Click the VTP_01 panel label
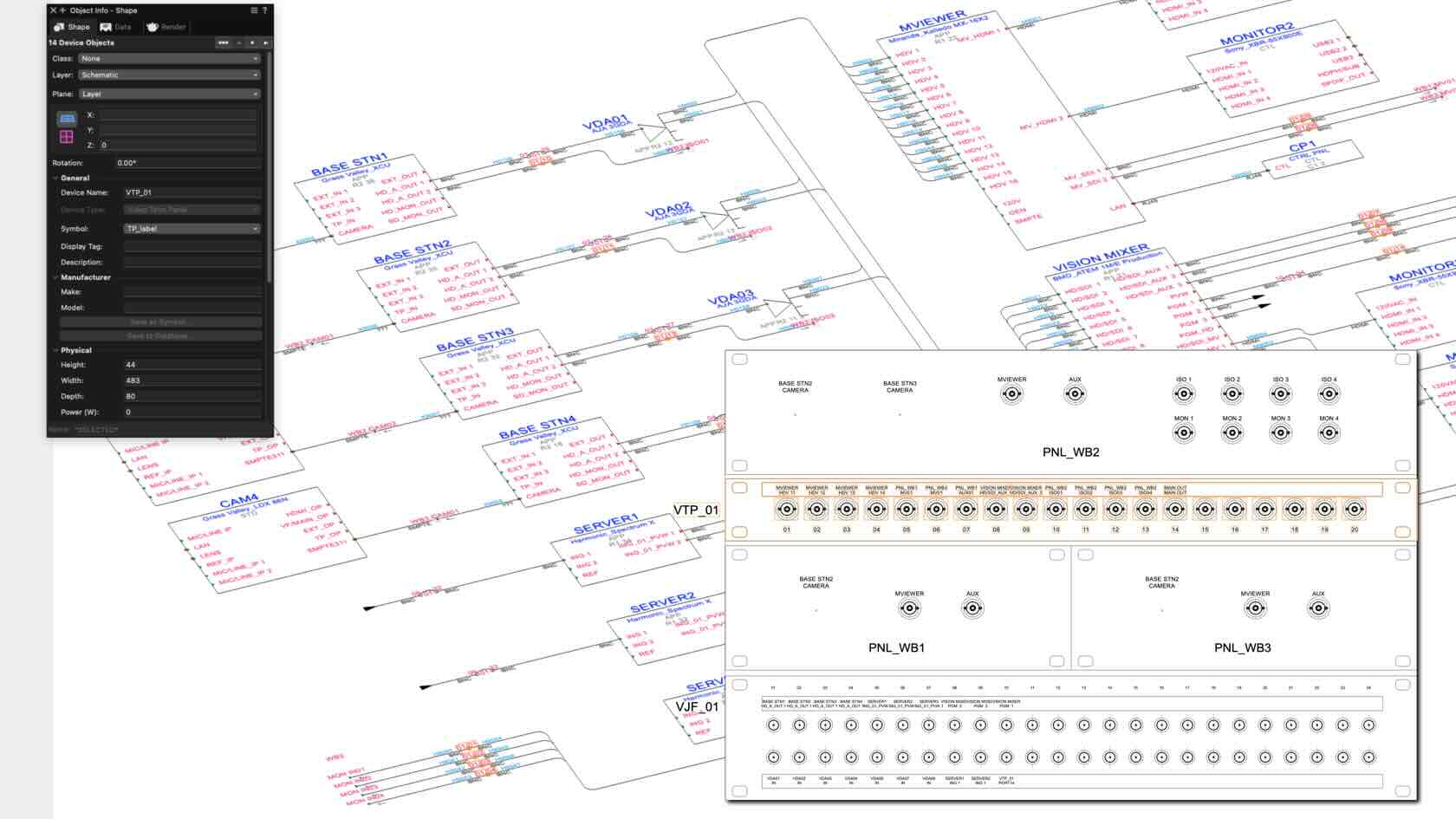Screen dimensions: 1456x819 click(x=697, y=510)
